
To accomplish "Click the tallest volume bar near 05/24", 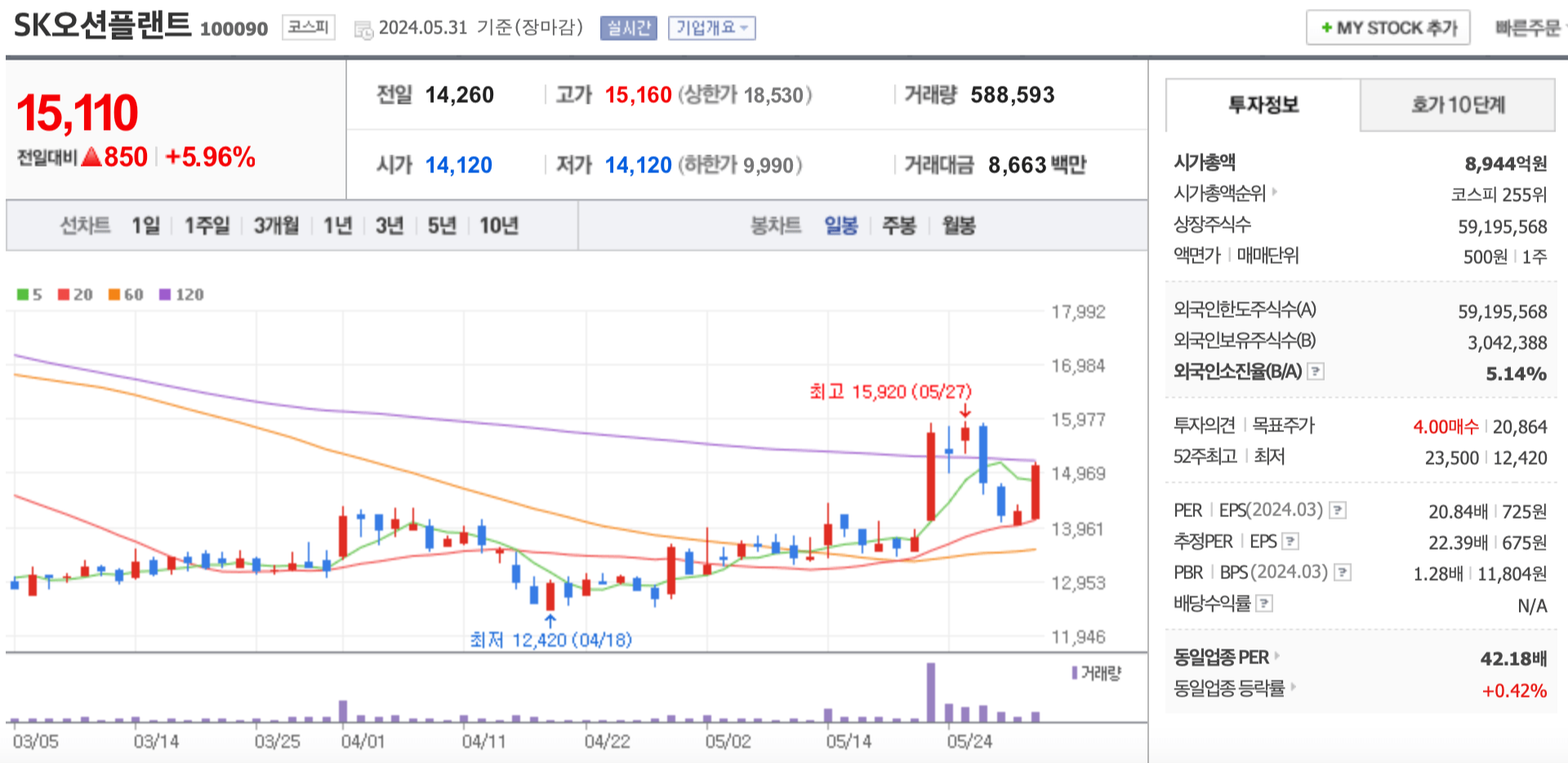I will click(x=931, y=693).
